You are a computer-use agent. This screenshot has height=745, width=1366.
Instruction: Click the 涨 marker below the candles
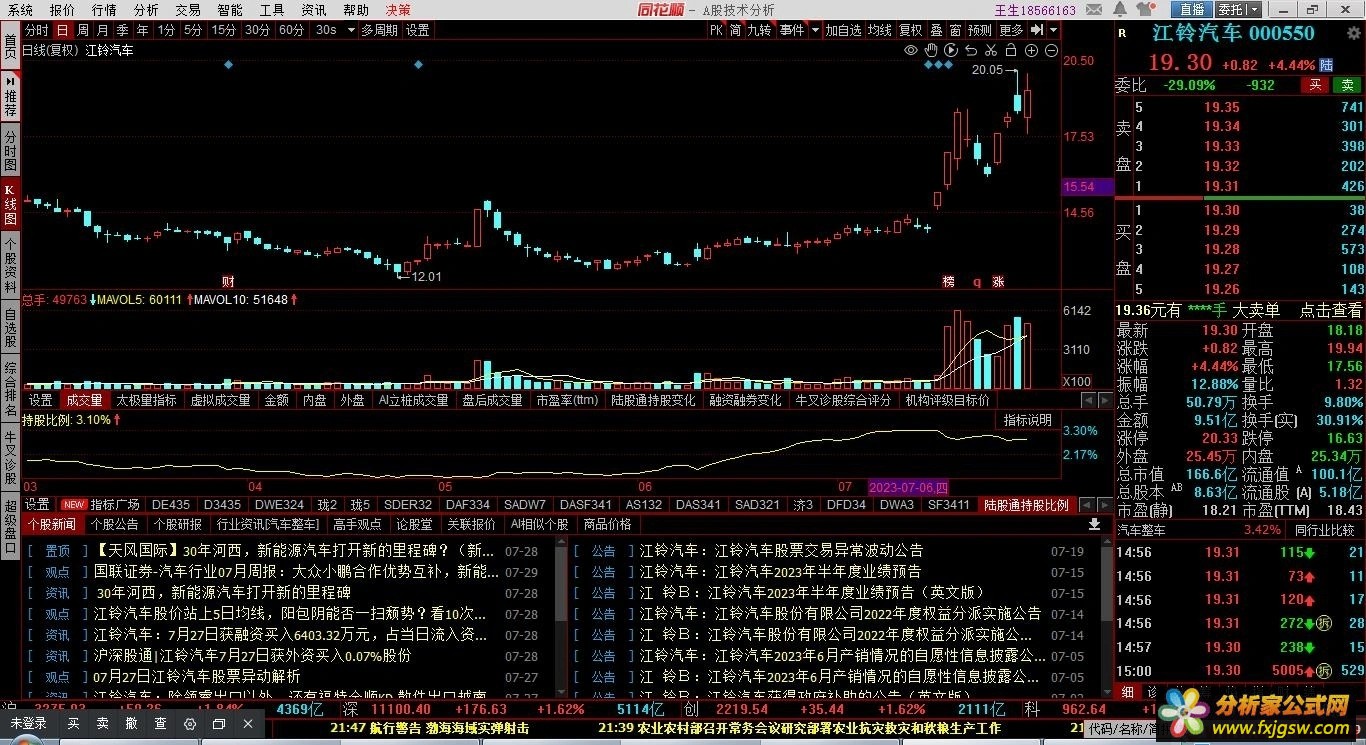point(998,282)
